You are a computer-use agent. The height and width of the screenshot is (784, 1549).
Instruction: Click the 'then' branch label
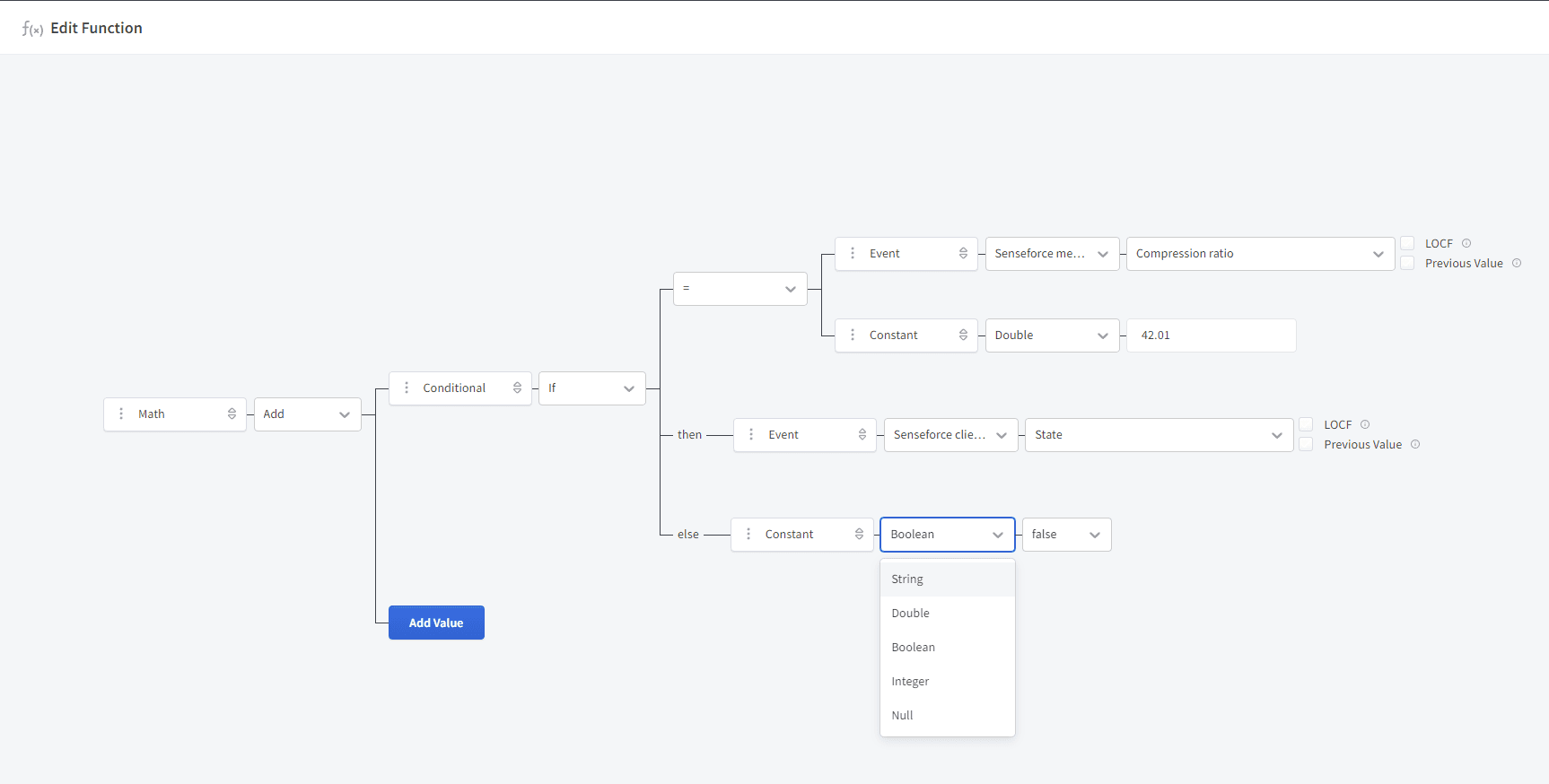pos(689,435)
